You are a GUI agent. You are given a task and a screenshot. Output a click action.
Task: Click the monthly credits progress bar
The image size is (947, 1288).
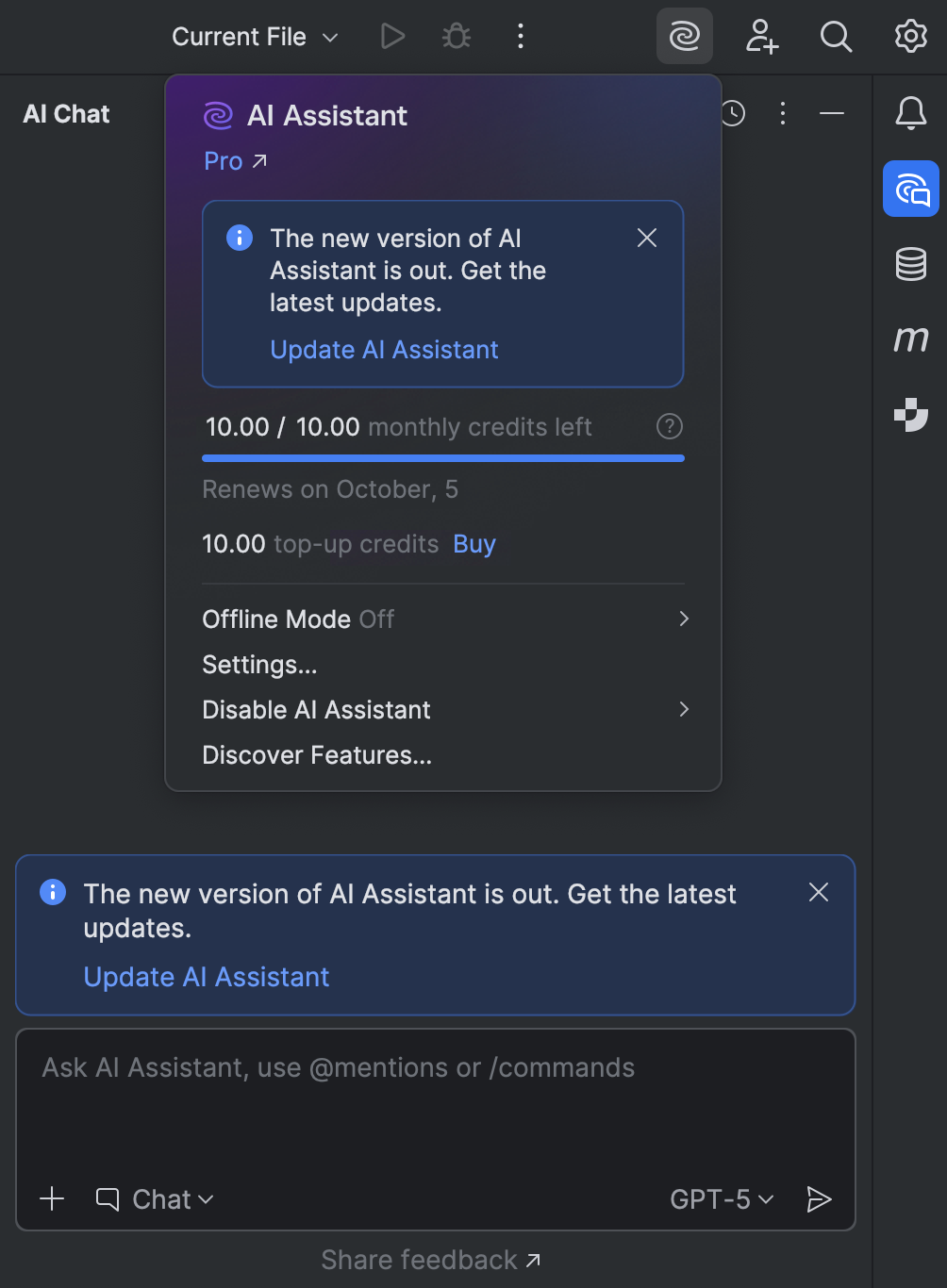point(443,458)
